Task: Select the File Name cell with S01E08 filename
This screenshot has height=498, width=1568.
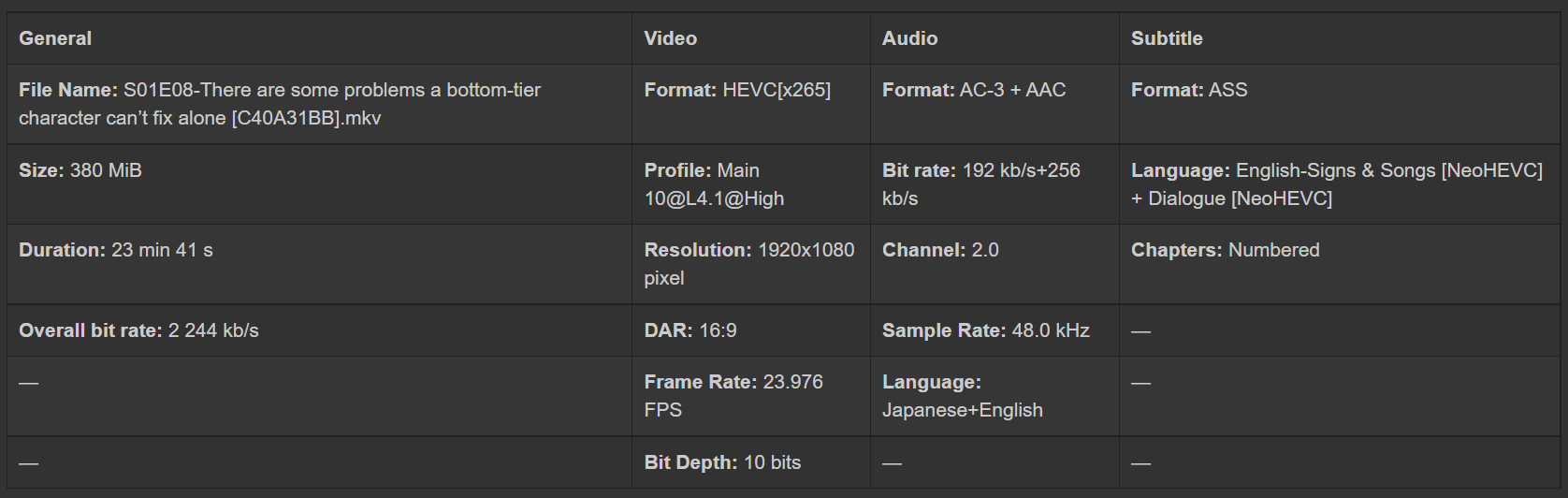Action: coord(280,104)
